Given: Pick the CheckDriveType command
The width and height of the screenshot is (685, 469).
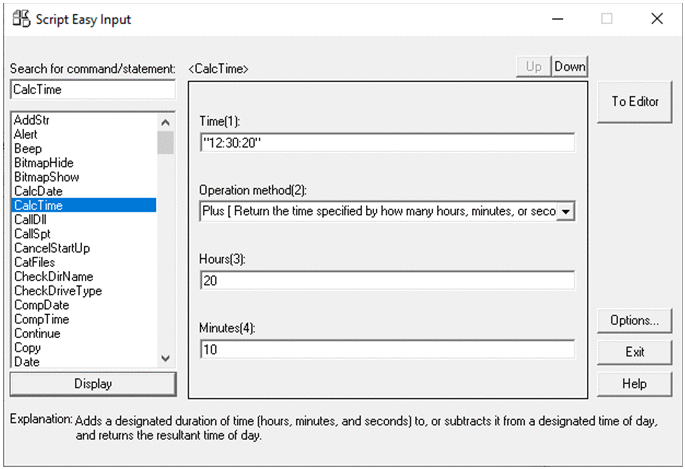Looking at the screenshot, I should click(58, 291).
